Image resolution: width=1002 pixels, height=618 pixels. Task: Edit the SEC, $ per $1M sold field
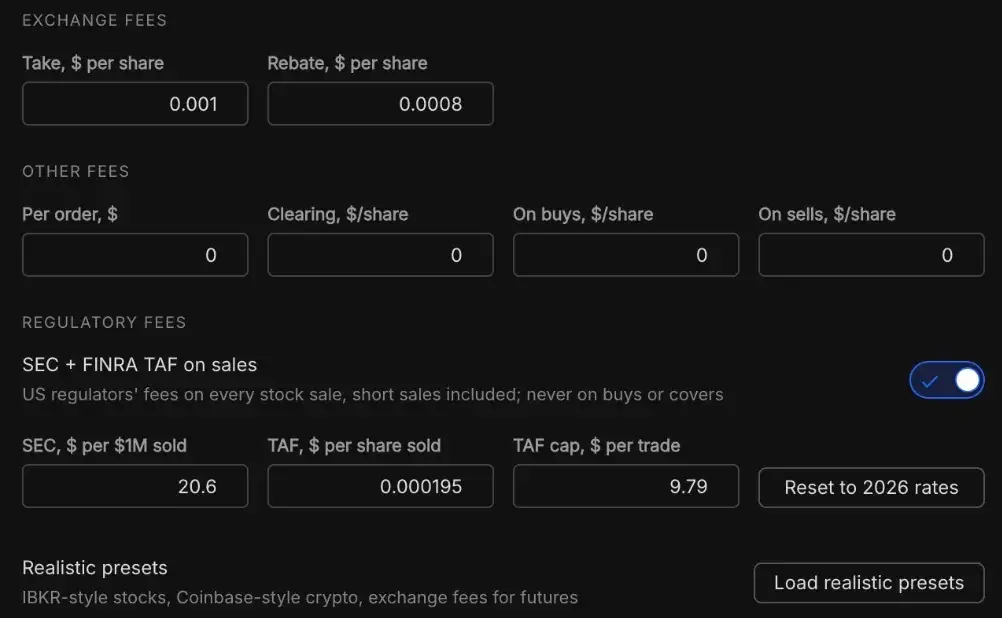click(135, 486)
